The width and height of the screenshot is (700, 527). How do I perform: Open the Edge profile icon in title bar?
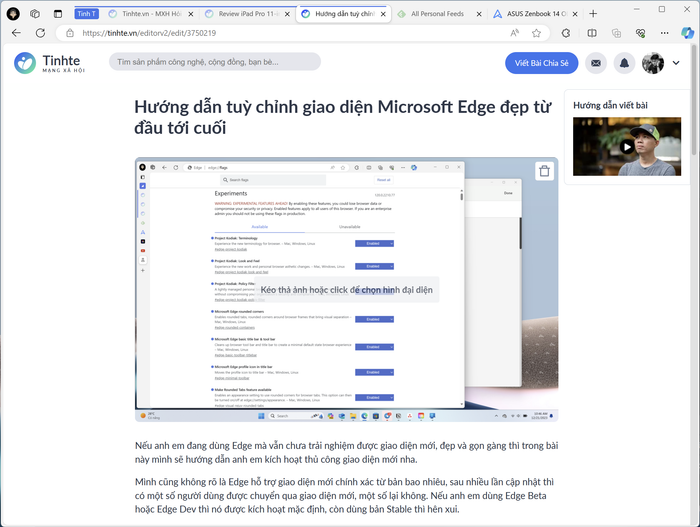[13, 14]
